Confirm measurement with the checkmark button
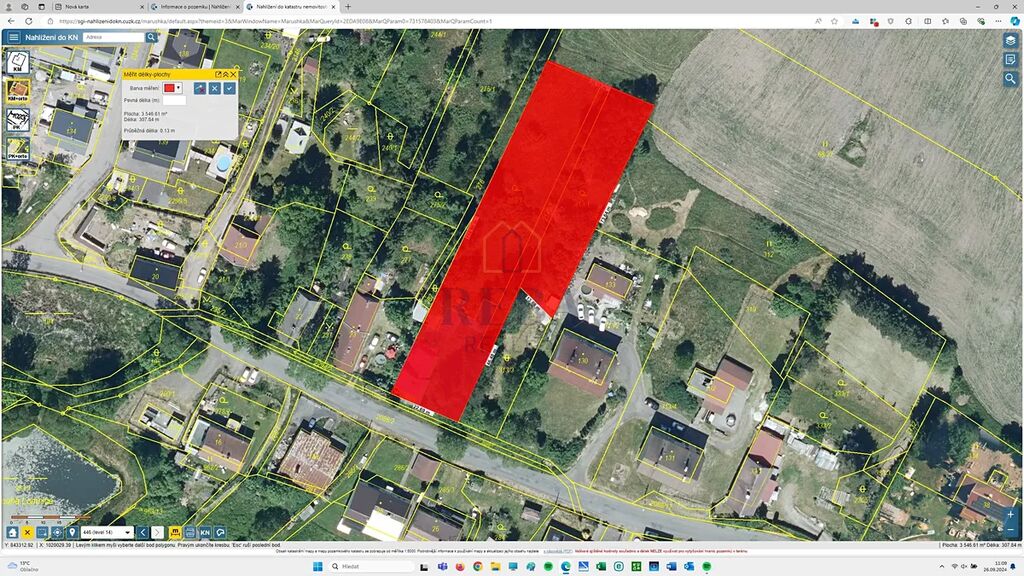1024x576 pixels. point(229,88)
